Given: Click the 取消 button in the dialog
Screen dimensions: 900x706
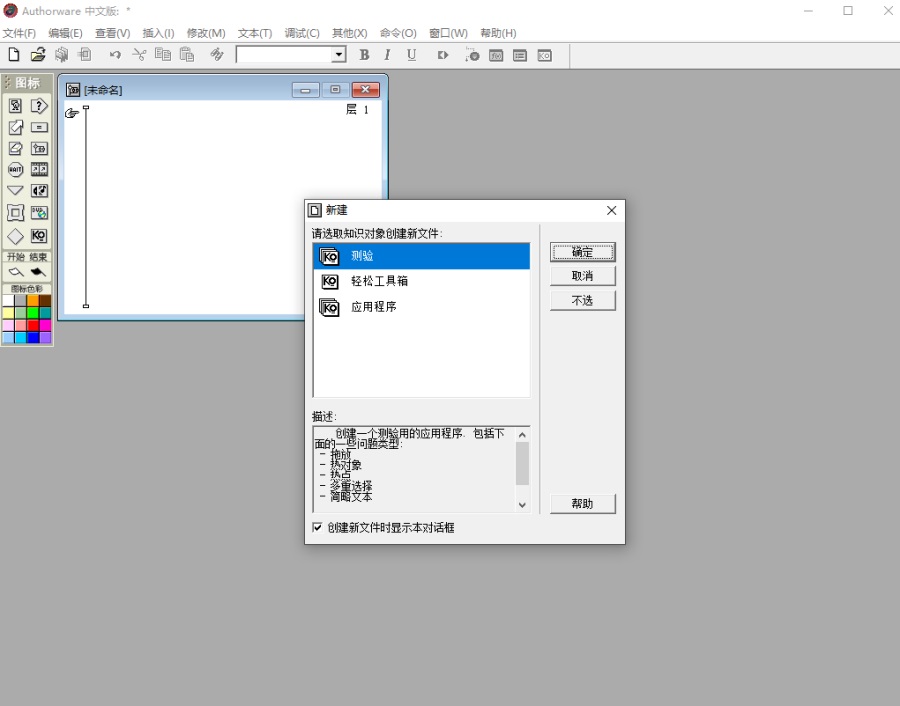Looking at the screenshot, I should click(x=583, y=276).
